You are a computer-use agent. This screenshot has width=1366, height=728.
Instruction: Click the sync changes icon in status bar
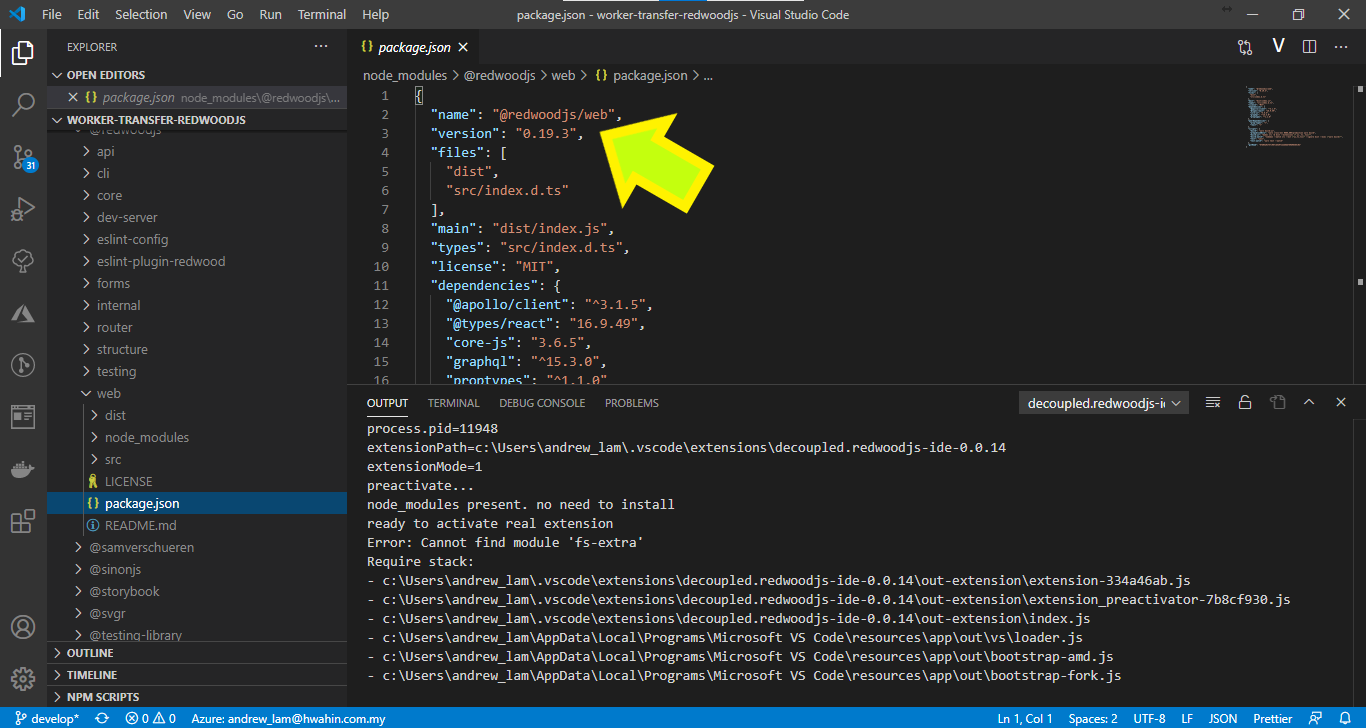tap(101, 718)
